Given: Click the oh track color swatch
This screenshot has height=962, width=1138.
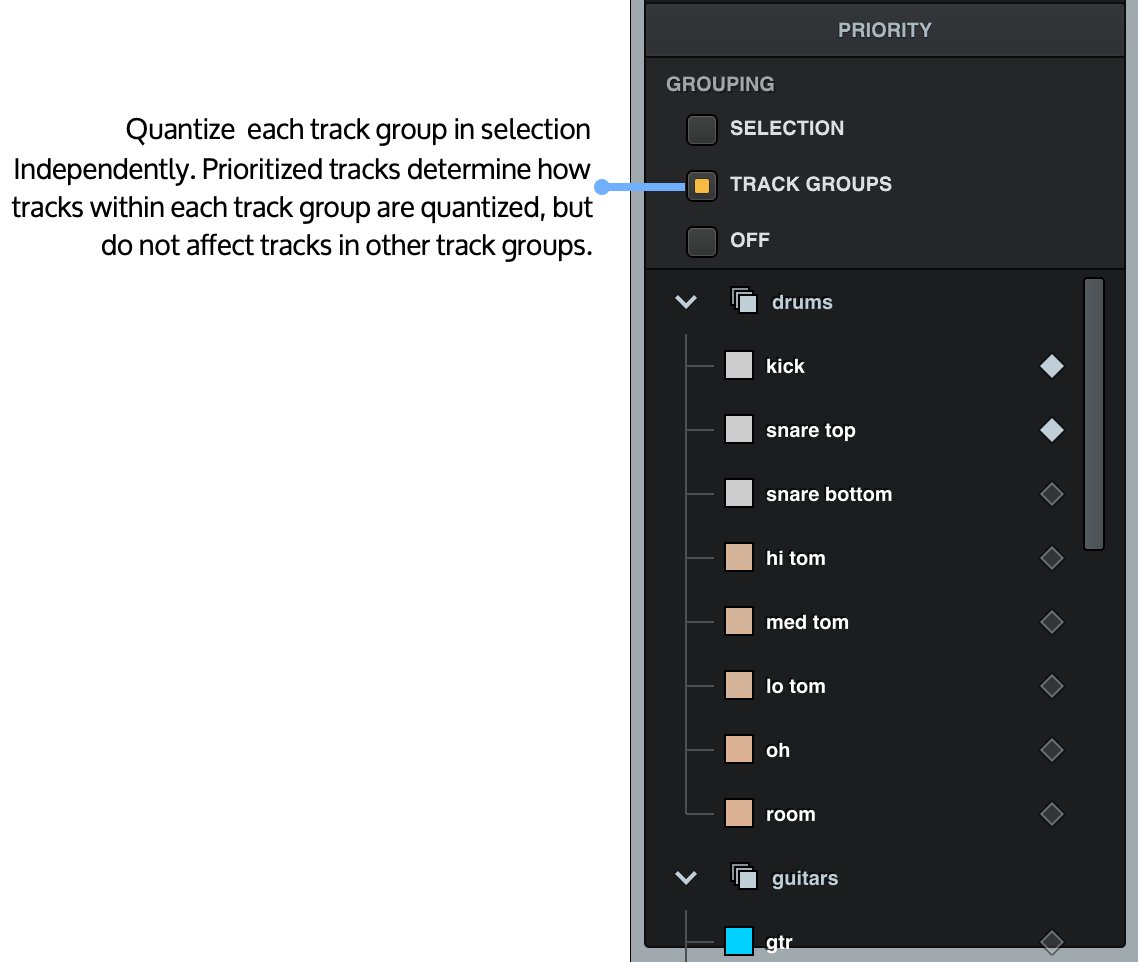Looking at the screenshot, I should point(739,749).
